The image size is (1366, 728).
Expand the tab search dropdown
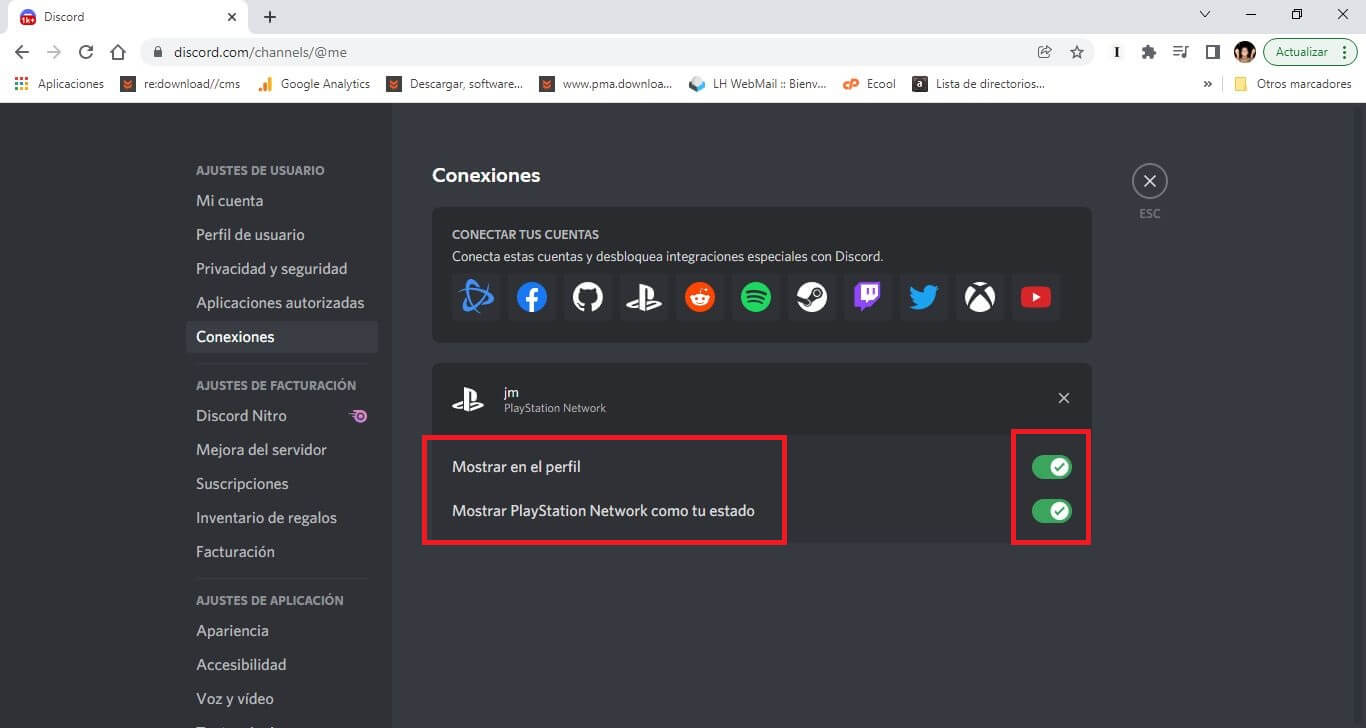click(x=1205, y=15)
